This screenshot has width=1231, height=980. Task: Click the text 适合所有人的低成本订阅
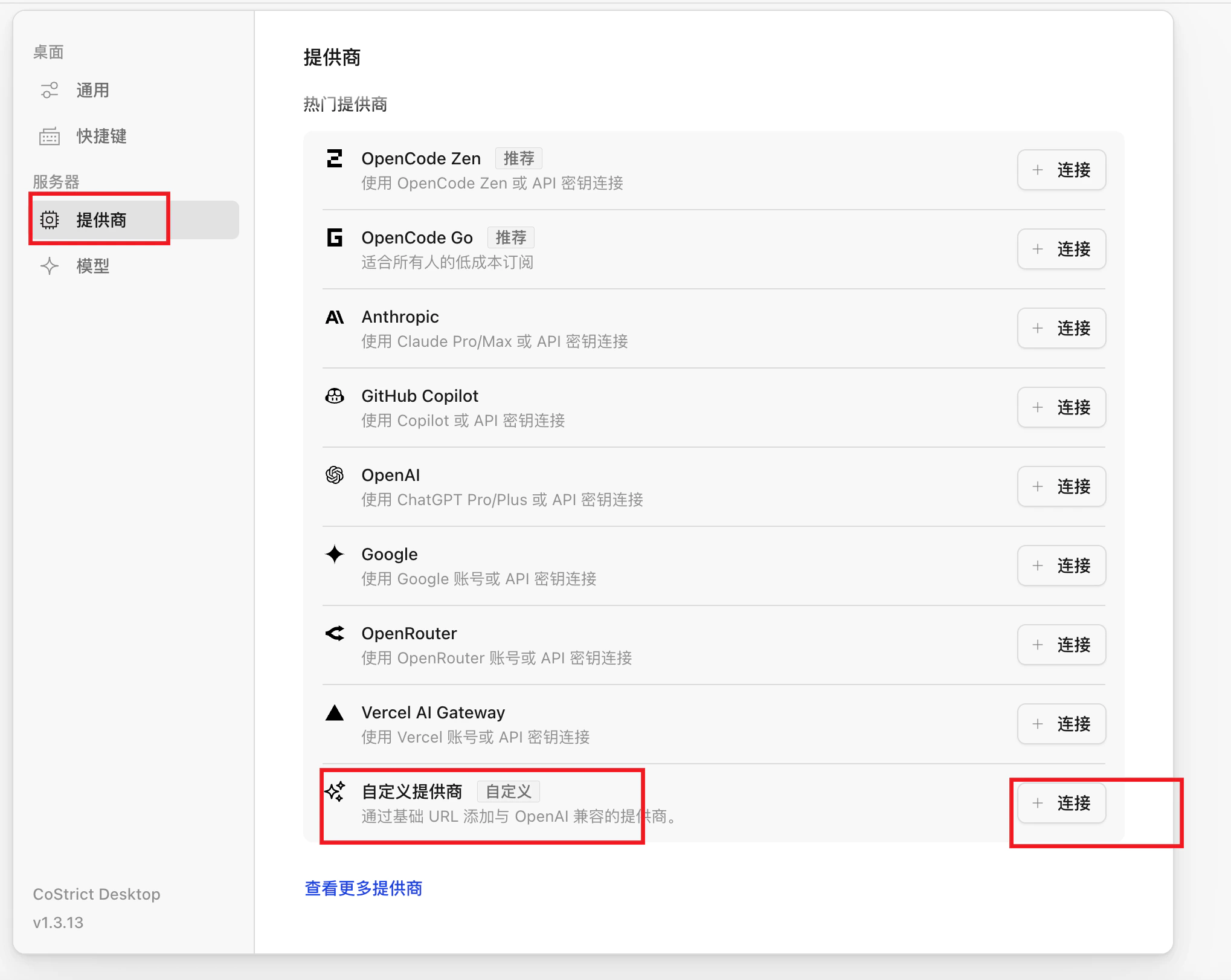(448, 262)
